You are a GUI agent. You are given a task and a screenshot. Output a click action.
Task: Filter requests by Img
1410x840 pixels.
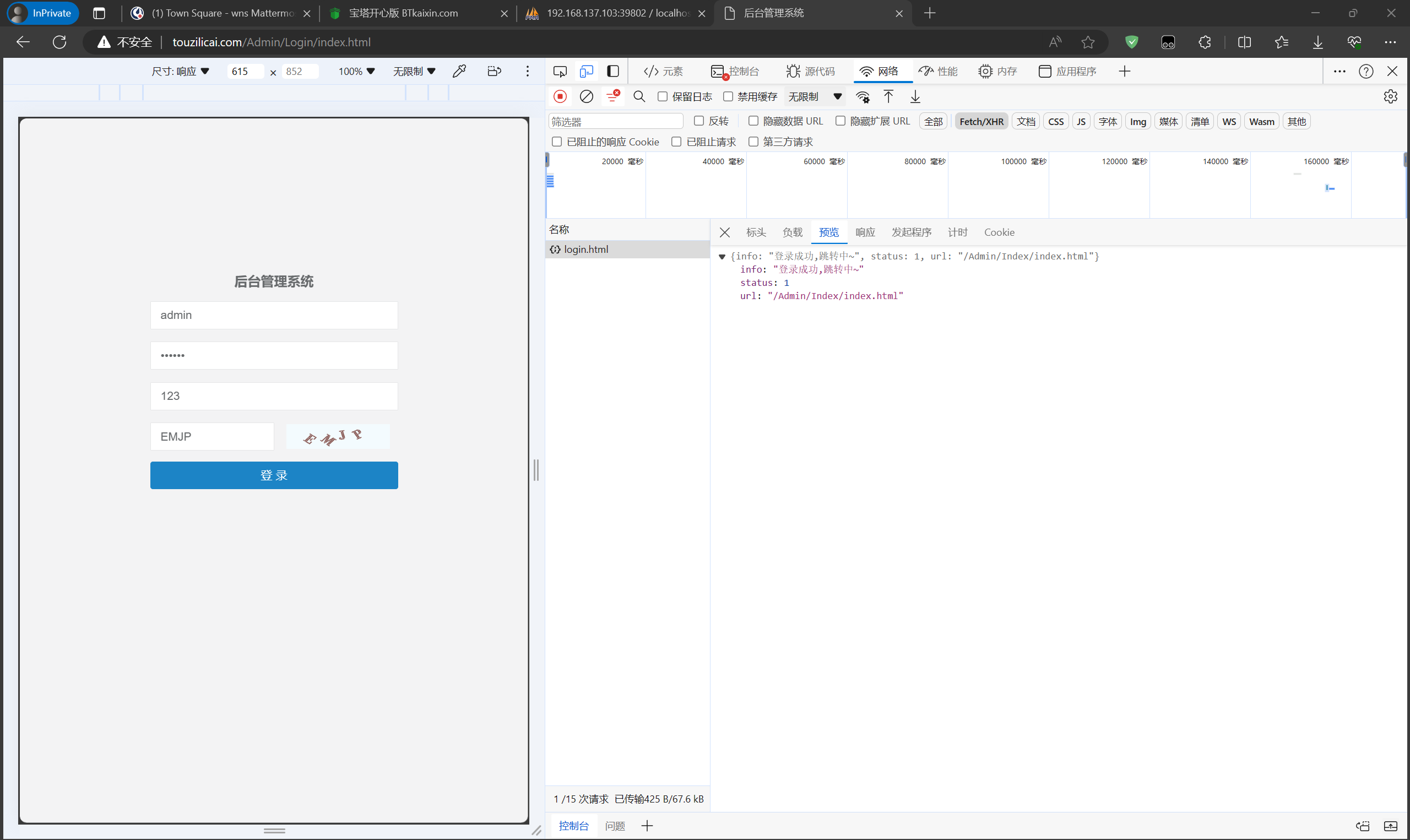[1137, 122]
